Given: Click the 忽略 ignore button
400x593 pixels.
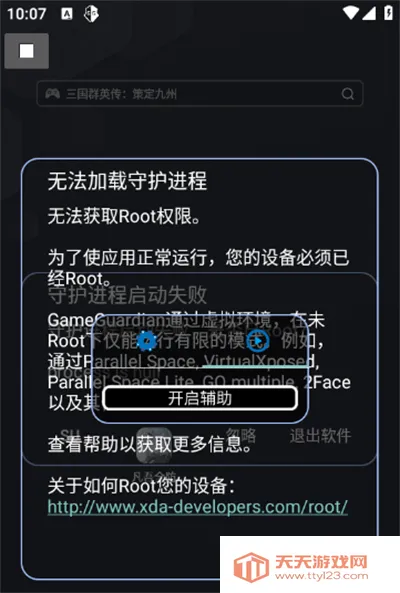Looking at the screenshot, I should 241,435.
